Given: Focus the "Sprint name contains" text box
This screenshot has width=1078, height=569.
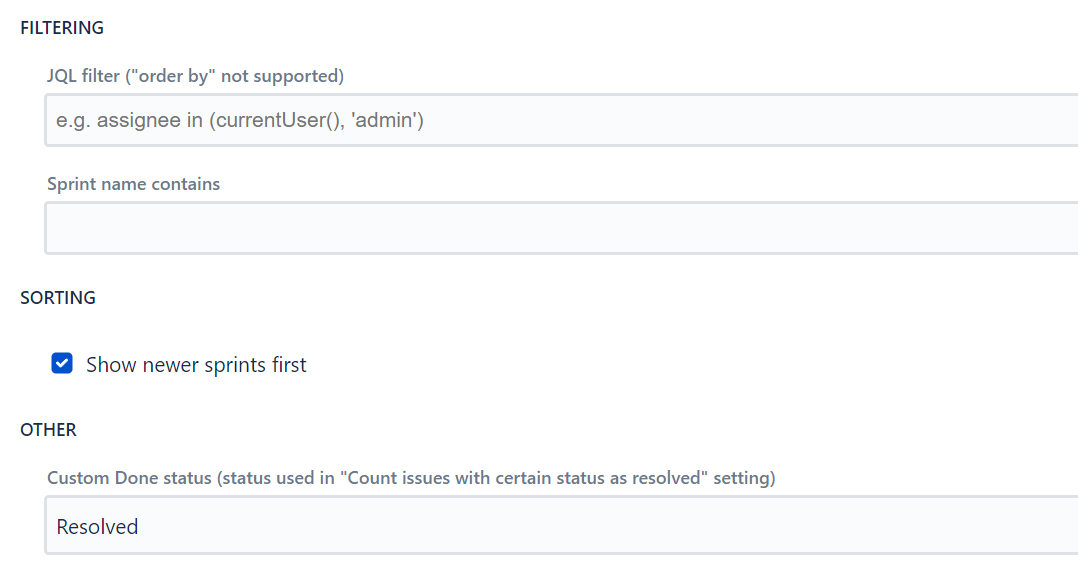Looking at the screenshot, I should click(x=560, y=228).
